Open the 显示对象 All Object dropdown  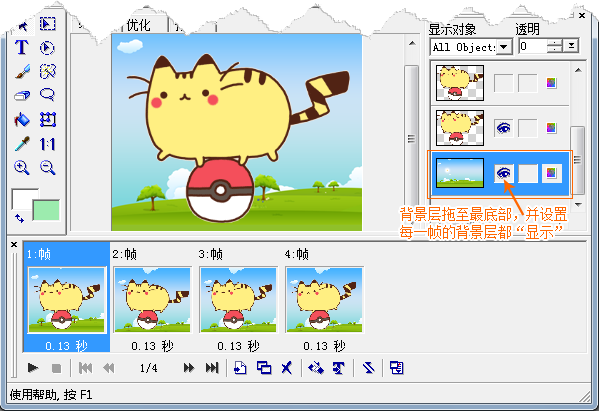pyautogui.click(x=504, y=47)
